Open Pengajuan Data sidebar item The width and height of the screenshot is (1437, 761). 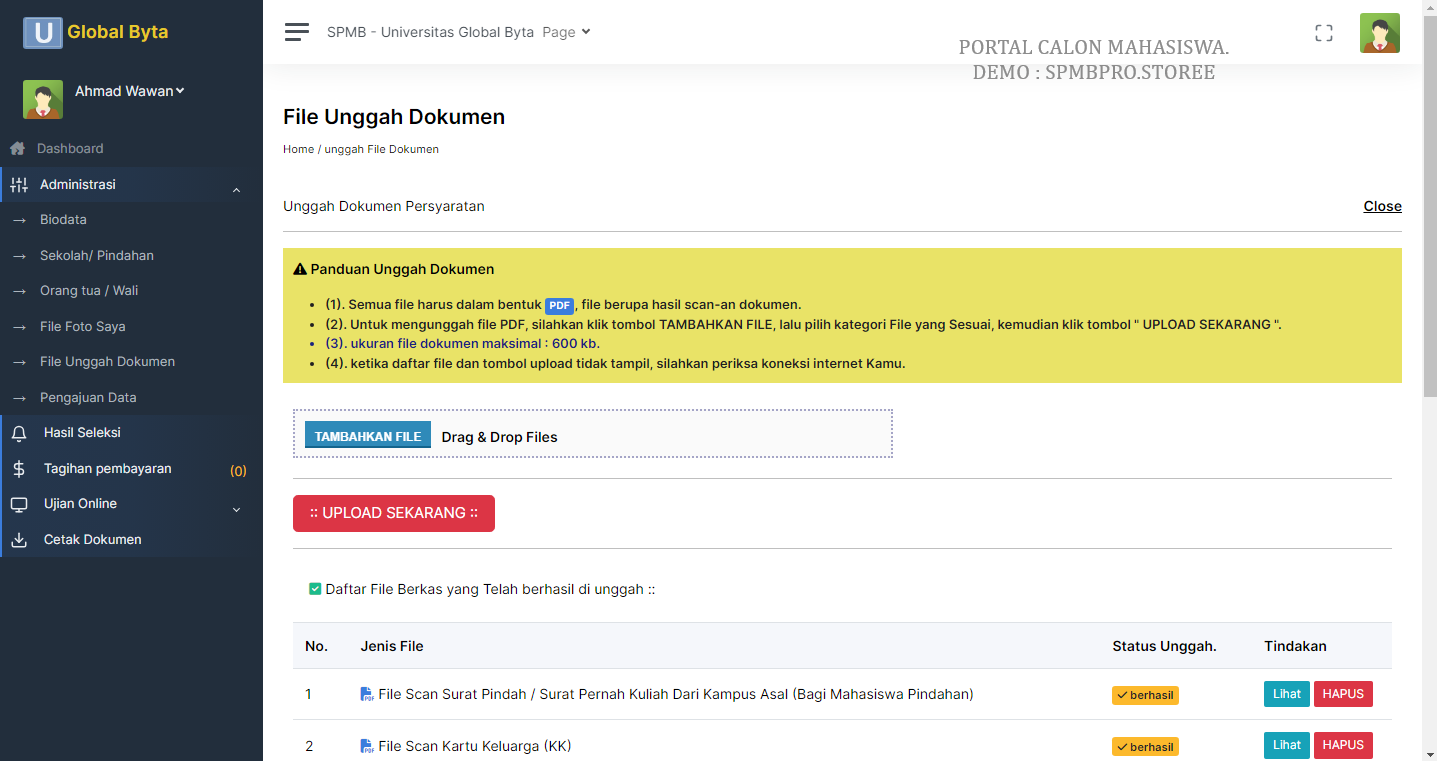(88, 398)
